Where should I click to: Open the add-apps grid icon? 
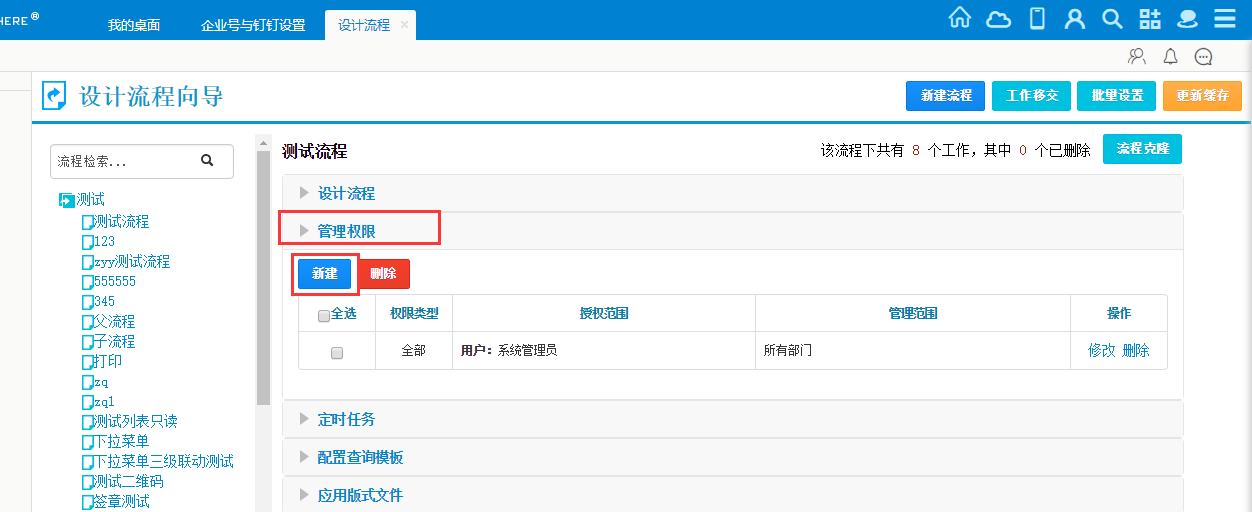[1150, 19]
